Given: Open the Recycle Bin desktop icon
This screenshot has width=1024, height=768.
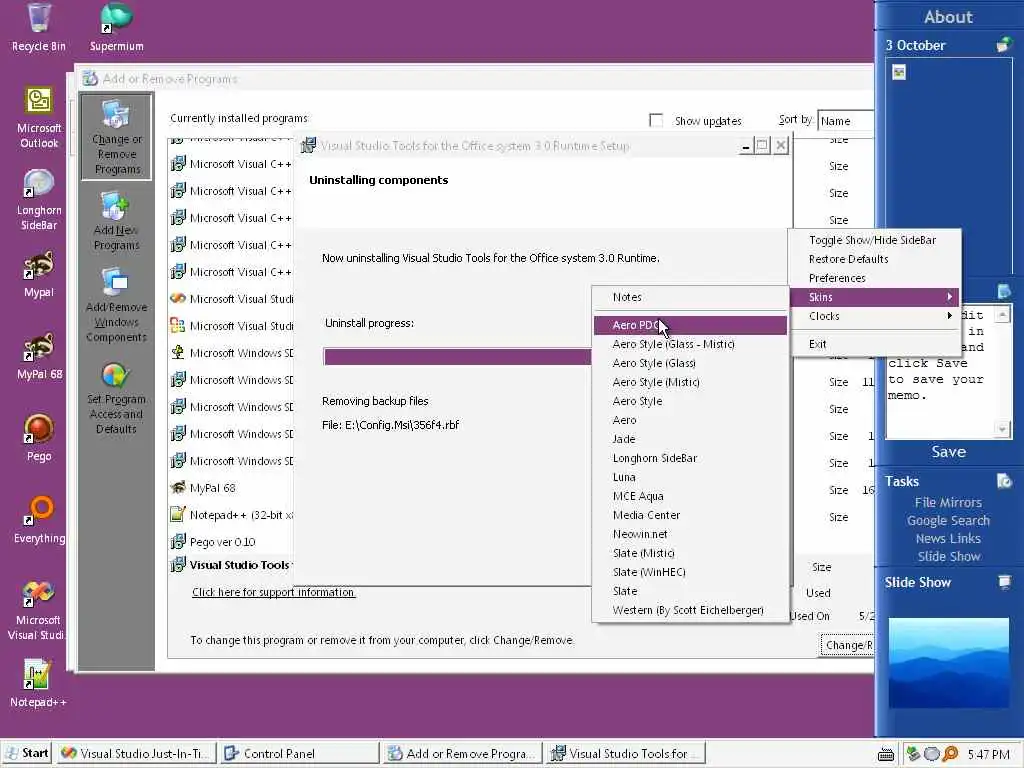Looking at the screenshot, I should (39, 28).
